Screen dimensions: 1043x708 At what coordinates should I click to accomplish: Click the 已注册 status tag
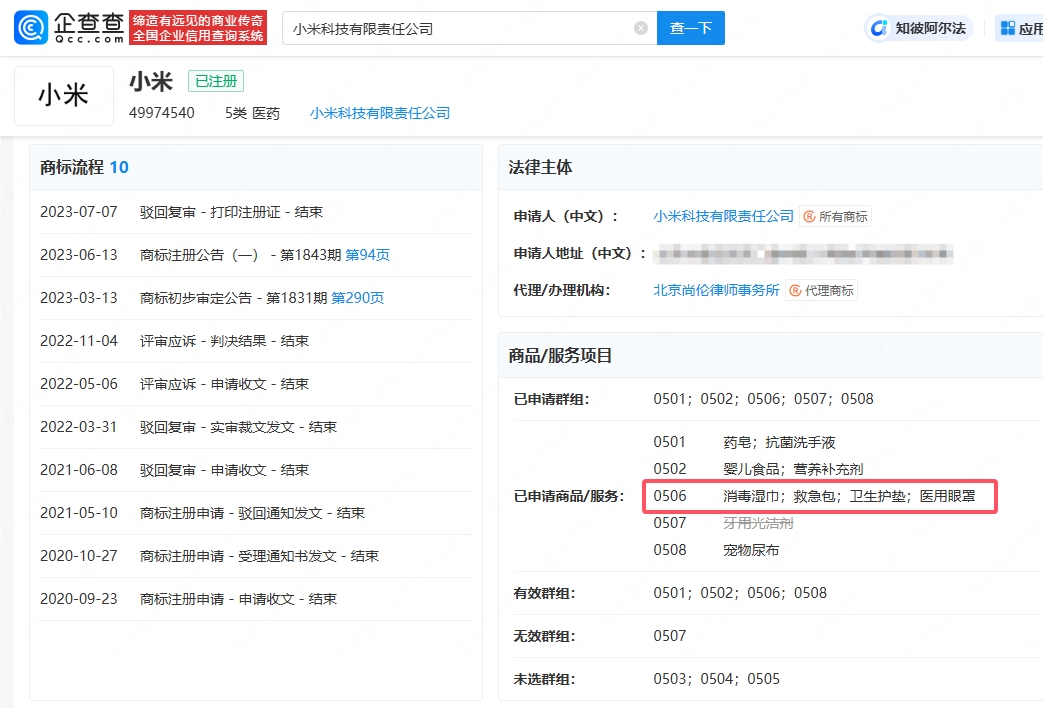pos(216,82)
